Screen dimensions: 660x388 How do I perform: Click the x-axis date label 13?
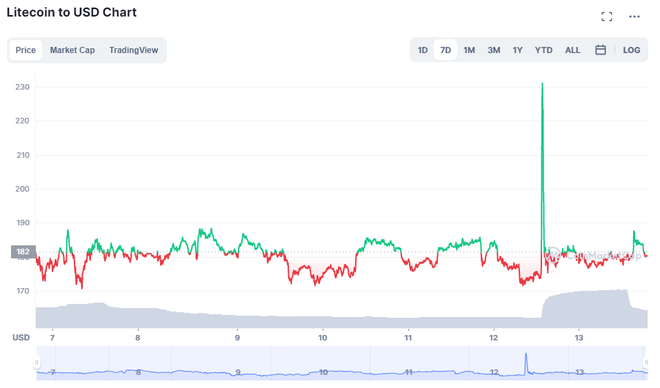click(579, 338)
